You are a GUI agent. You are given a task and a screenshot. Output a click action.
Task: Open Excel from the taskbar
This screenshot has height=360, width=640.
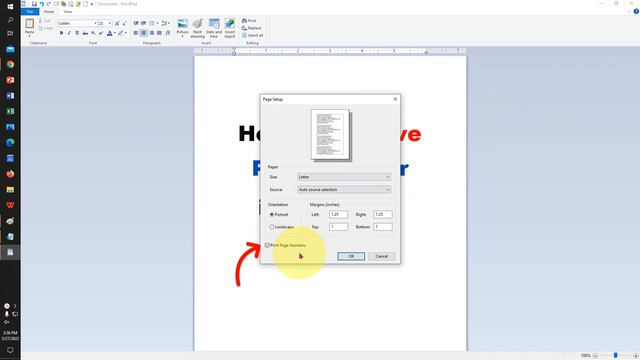tap(10, 111)
